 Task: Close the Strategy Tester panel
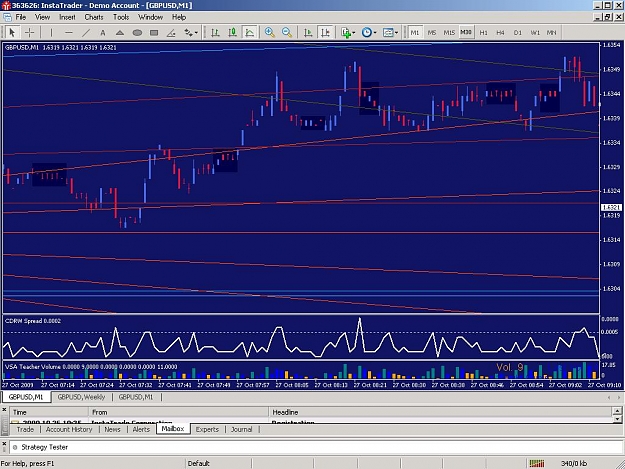4,443
